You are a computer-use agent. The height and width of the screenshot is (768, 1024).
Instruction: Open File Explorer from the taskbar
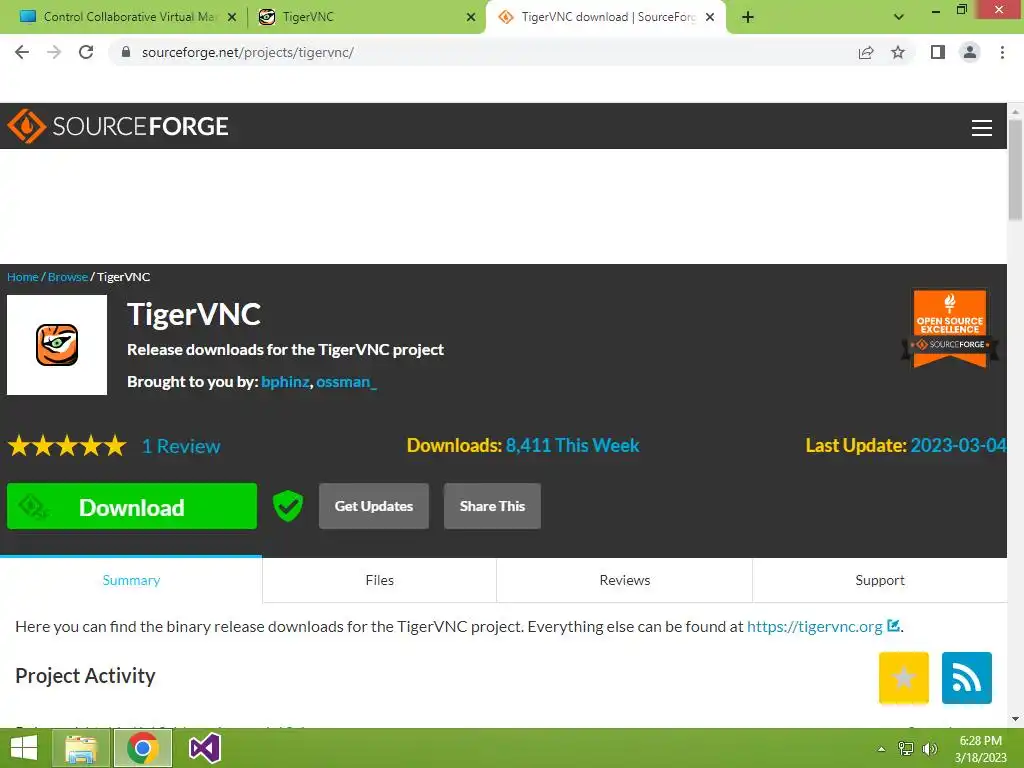click(x=81, y=748)
